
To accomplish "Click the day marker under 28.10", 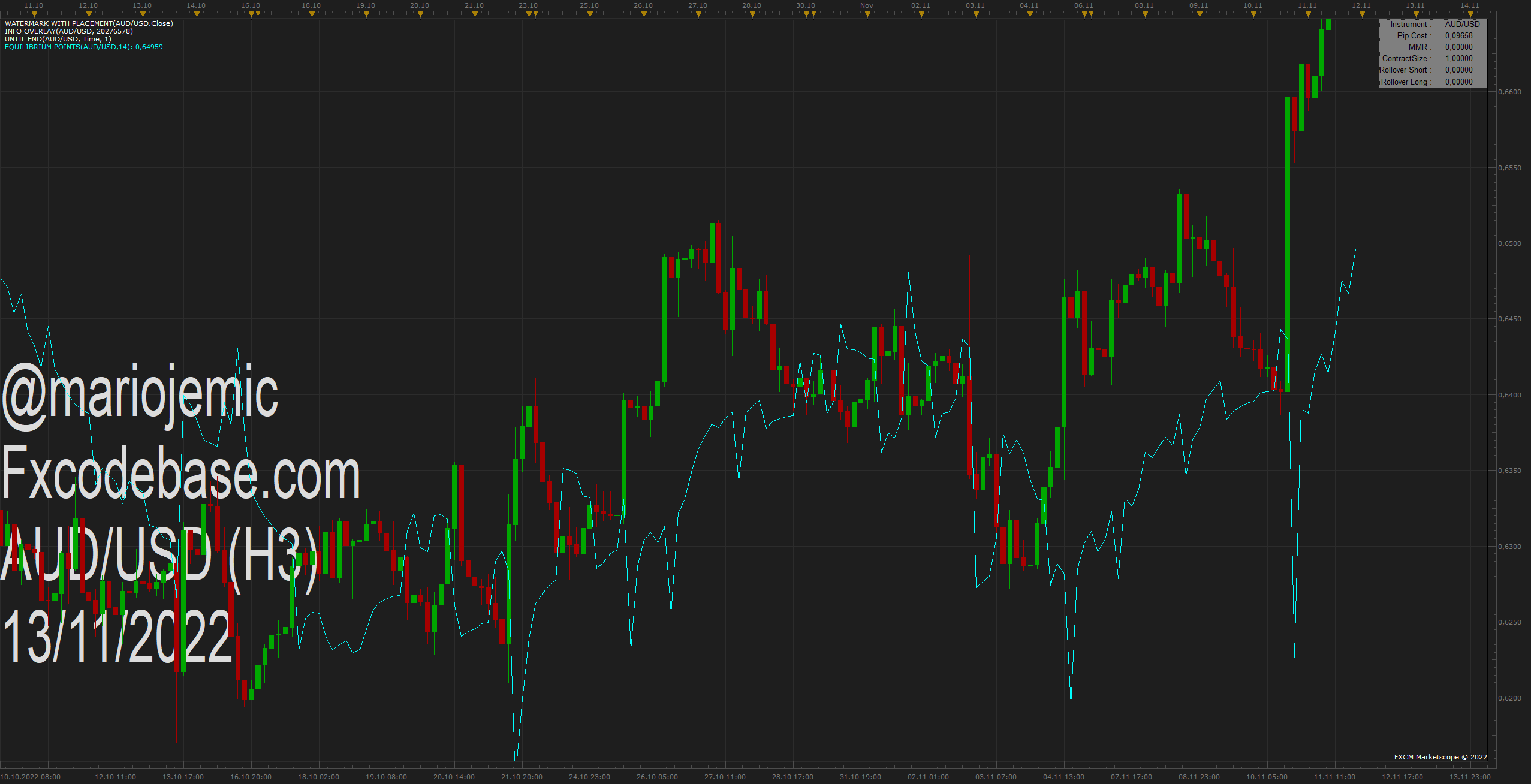I will pyautogui.click(x=752, y=14).
